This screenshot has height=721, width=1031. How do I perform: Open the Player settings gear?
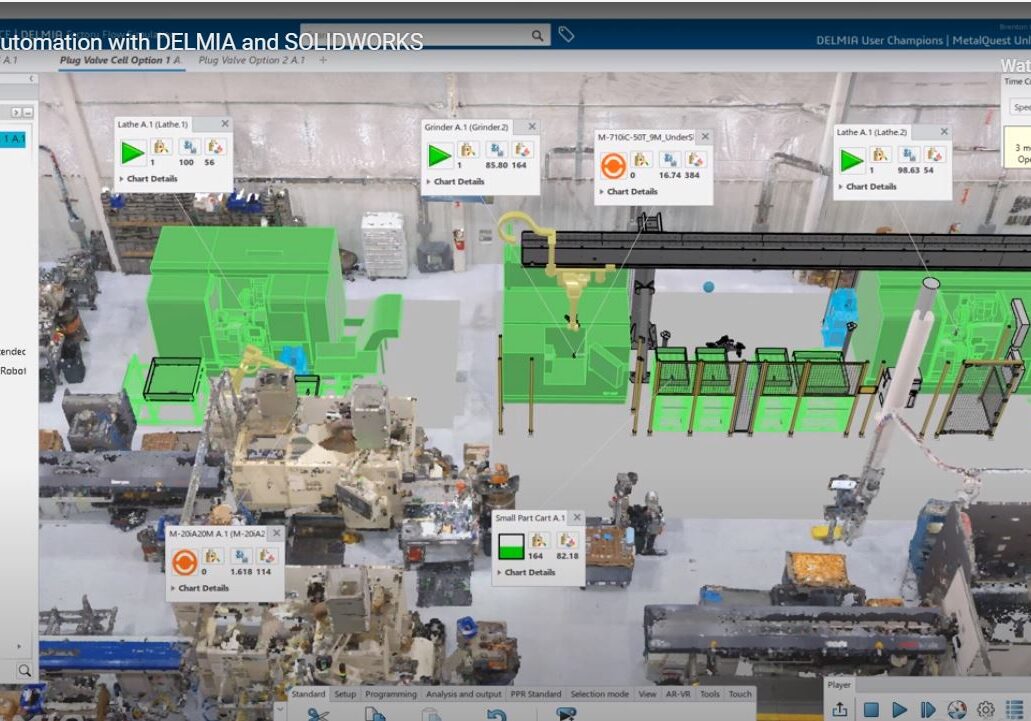point(985,709)
